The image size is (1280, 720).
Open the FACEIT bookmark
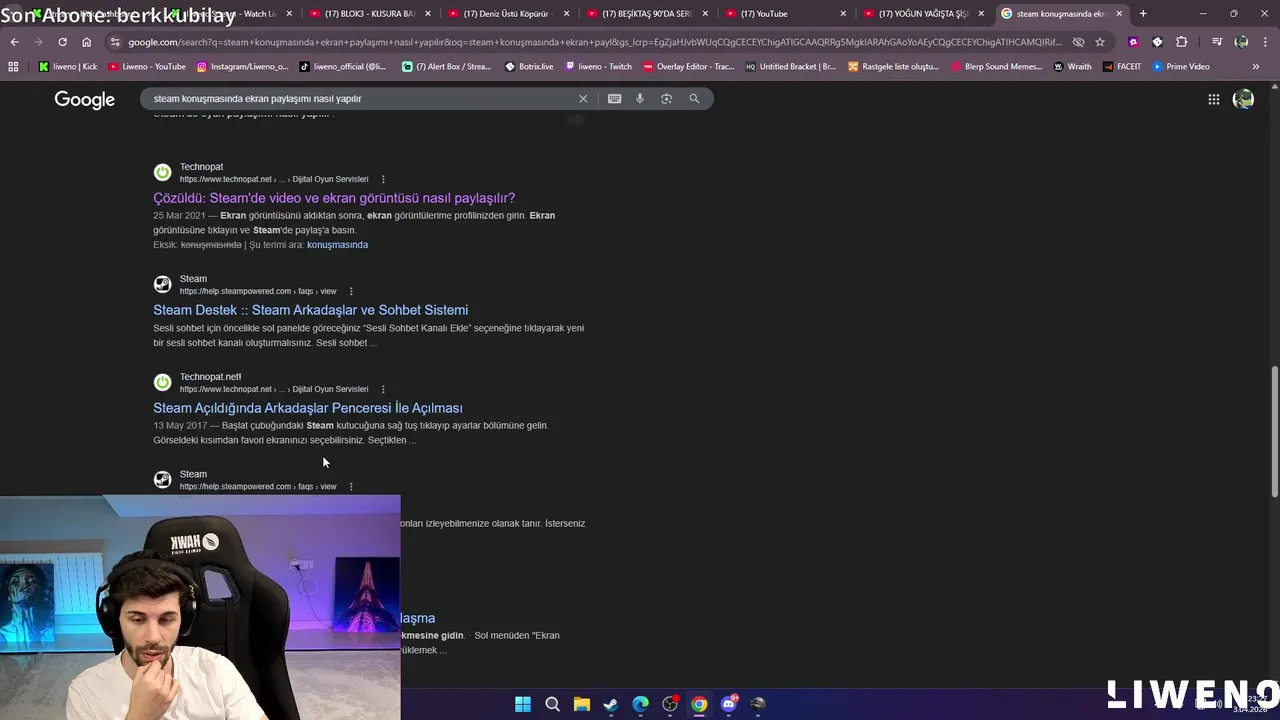point(1122,66)
